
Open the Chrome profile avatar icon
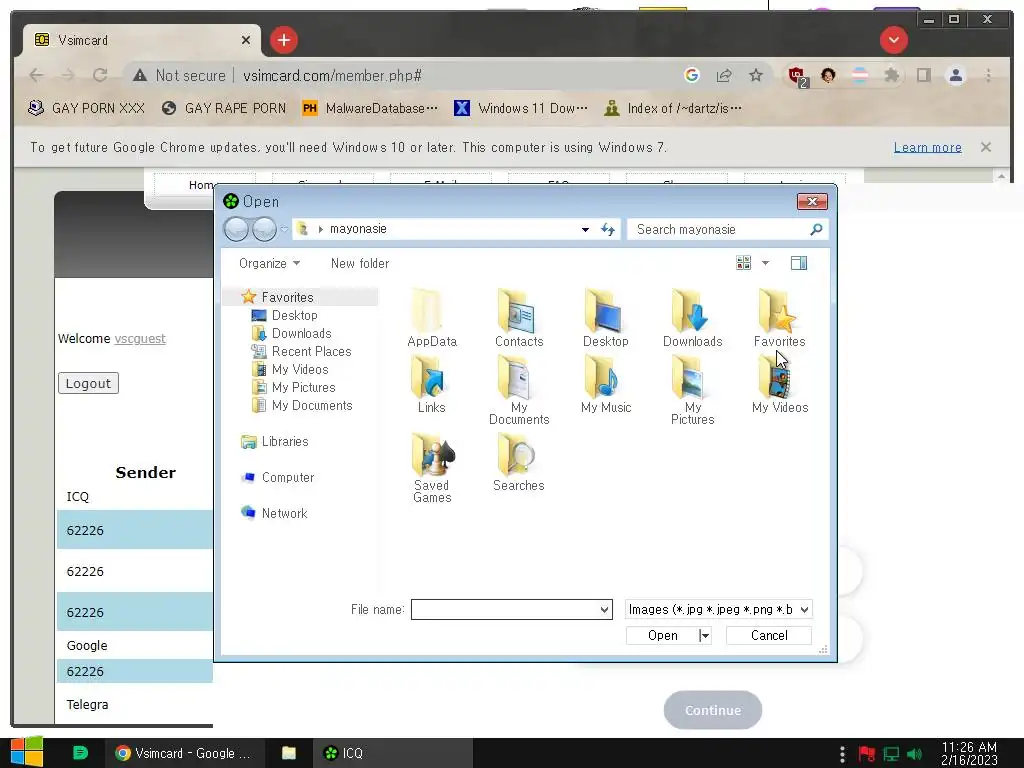coord(955,75)
